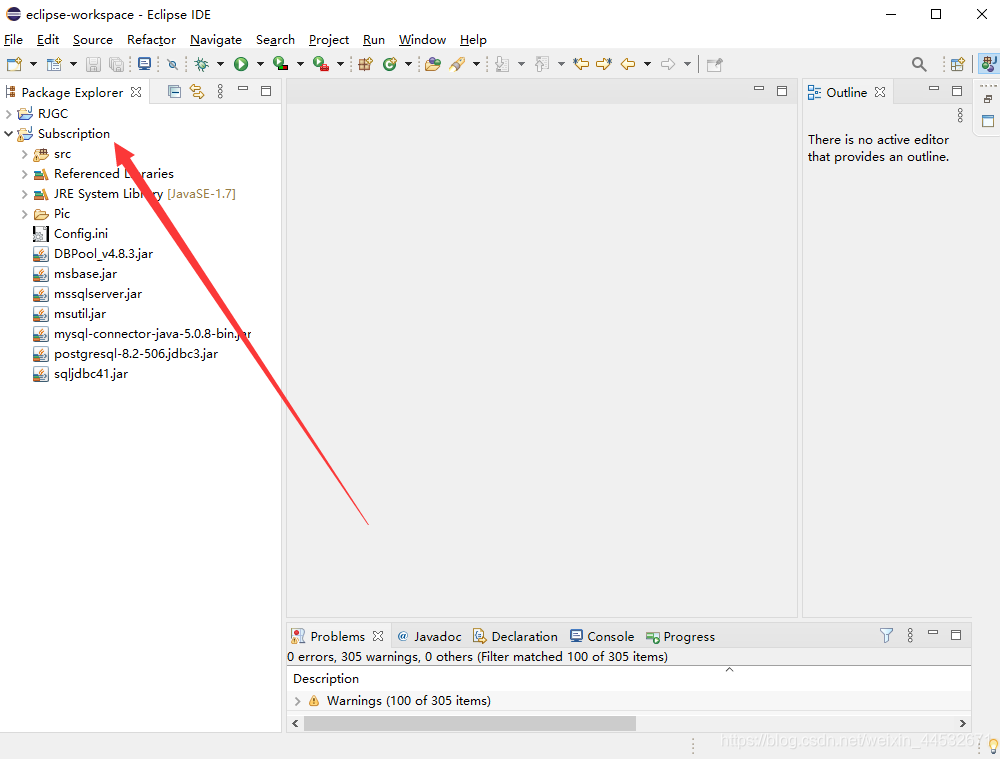Click the New Java Class icon

pos(390,64)
